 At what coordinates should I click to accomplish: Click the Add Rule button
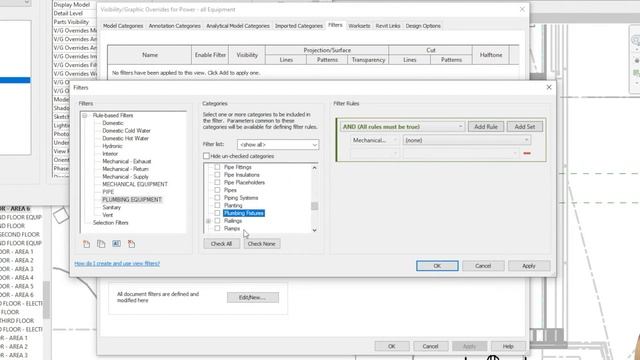(x=486, y=127)
